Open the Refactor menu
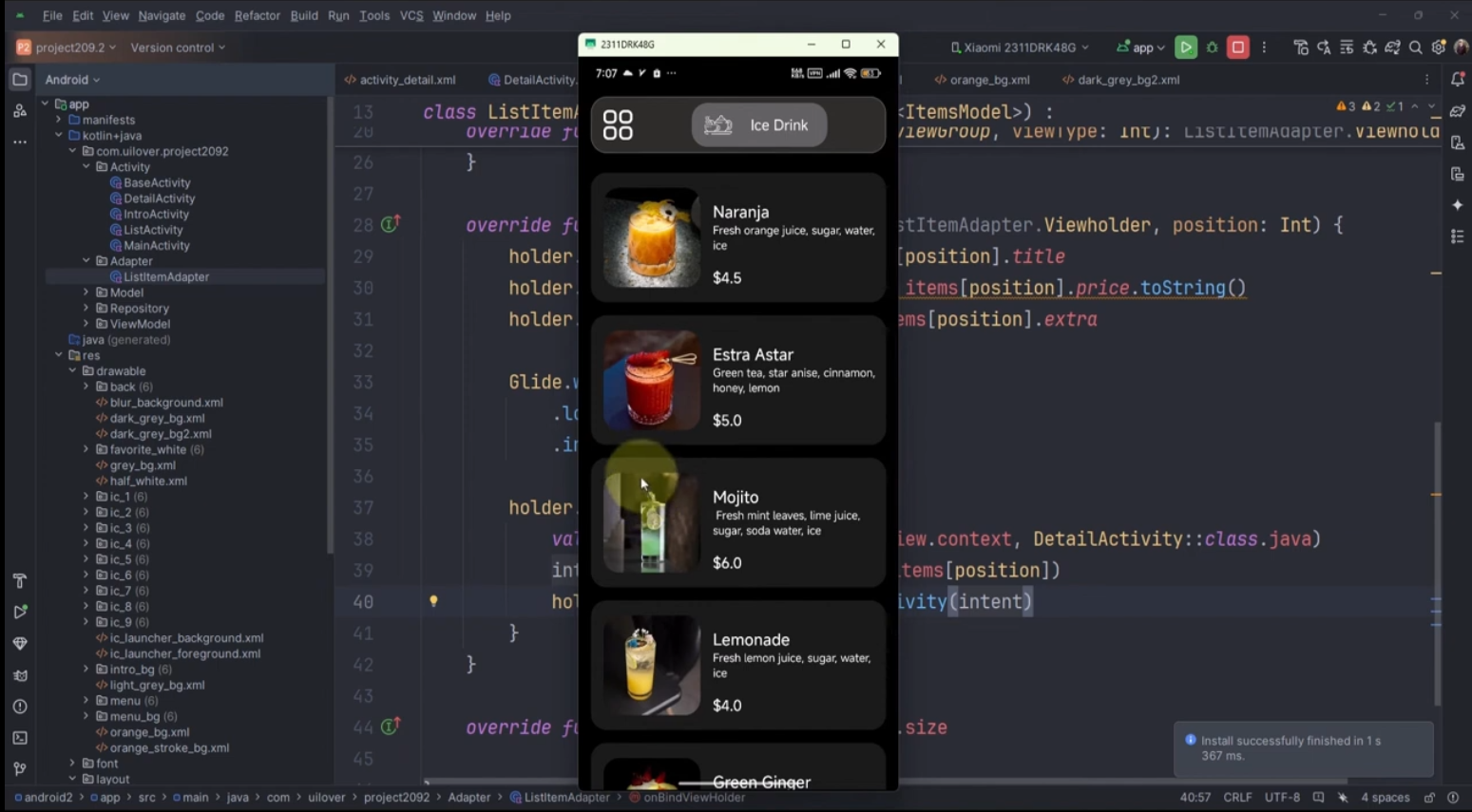This screenshot has height=812, width=1472. 257,15
